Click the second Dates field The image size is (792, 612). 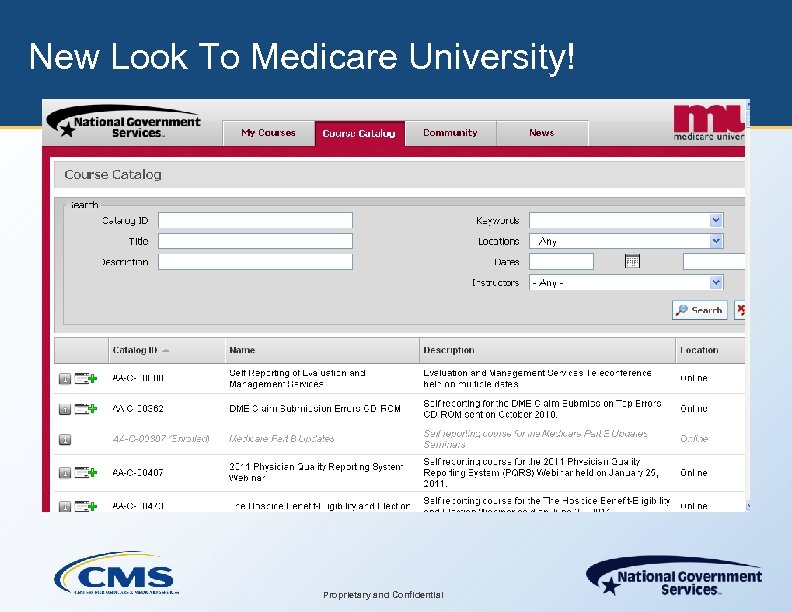tap(714, 262)
